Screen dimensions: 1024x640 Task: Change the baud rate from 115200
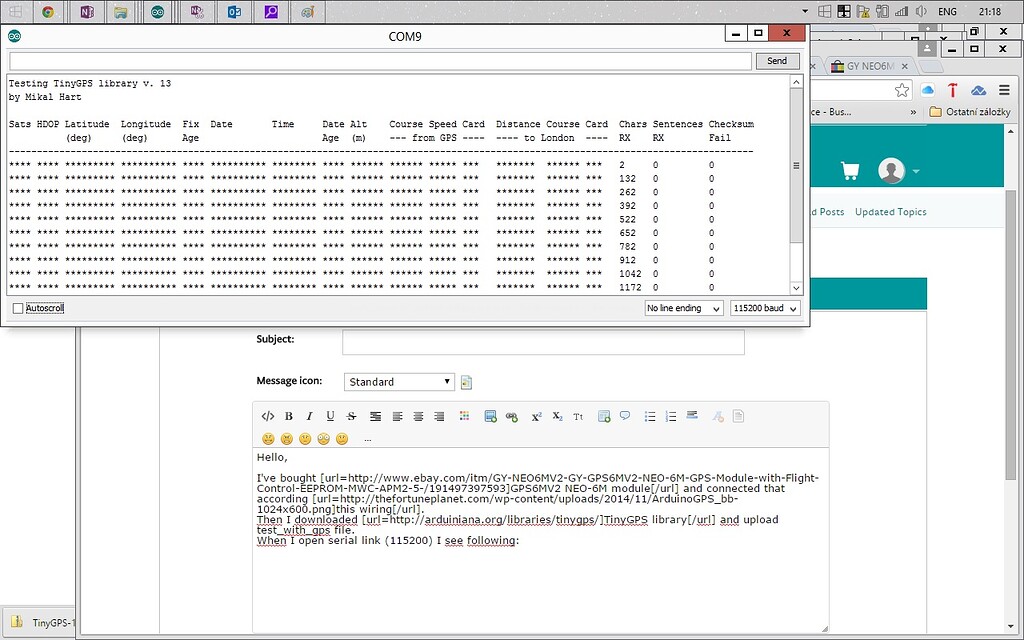[765, 308]
